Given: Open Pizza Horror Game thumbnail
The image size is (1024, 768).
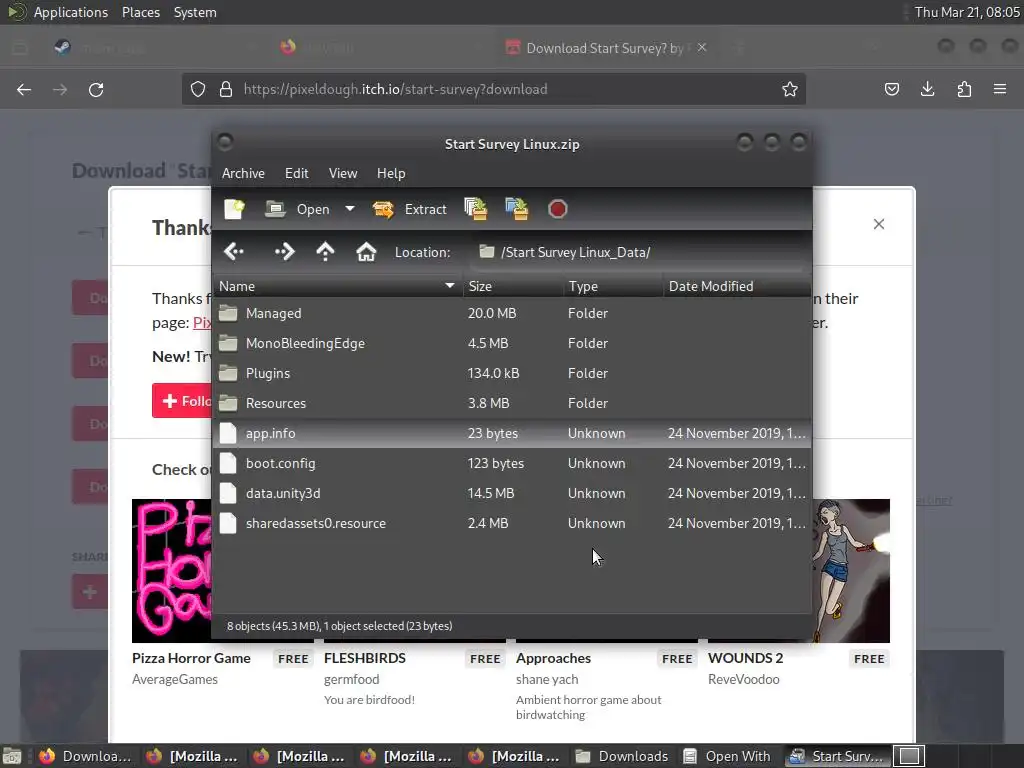Looking at the screenshot, I should (x=172, y=571).
